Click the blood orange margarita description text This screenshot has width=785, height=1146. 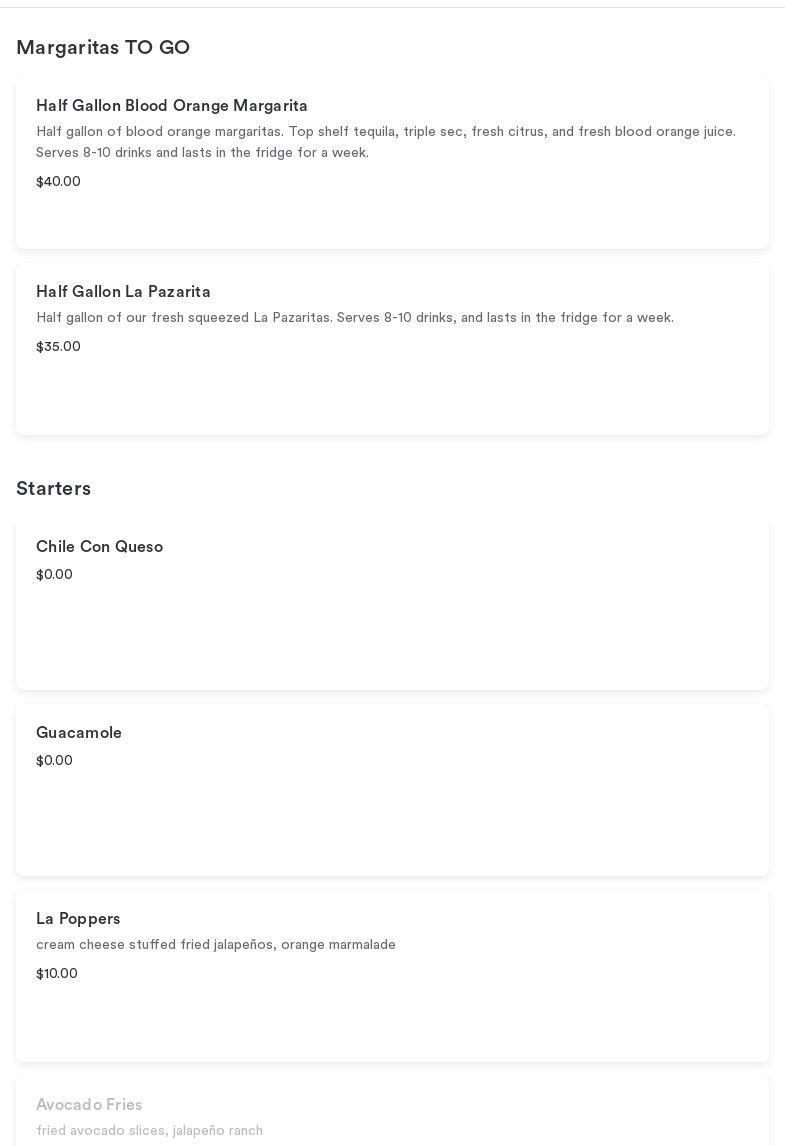coord(385,142)
